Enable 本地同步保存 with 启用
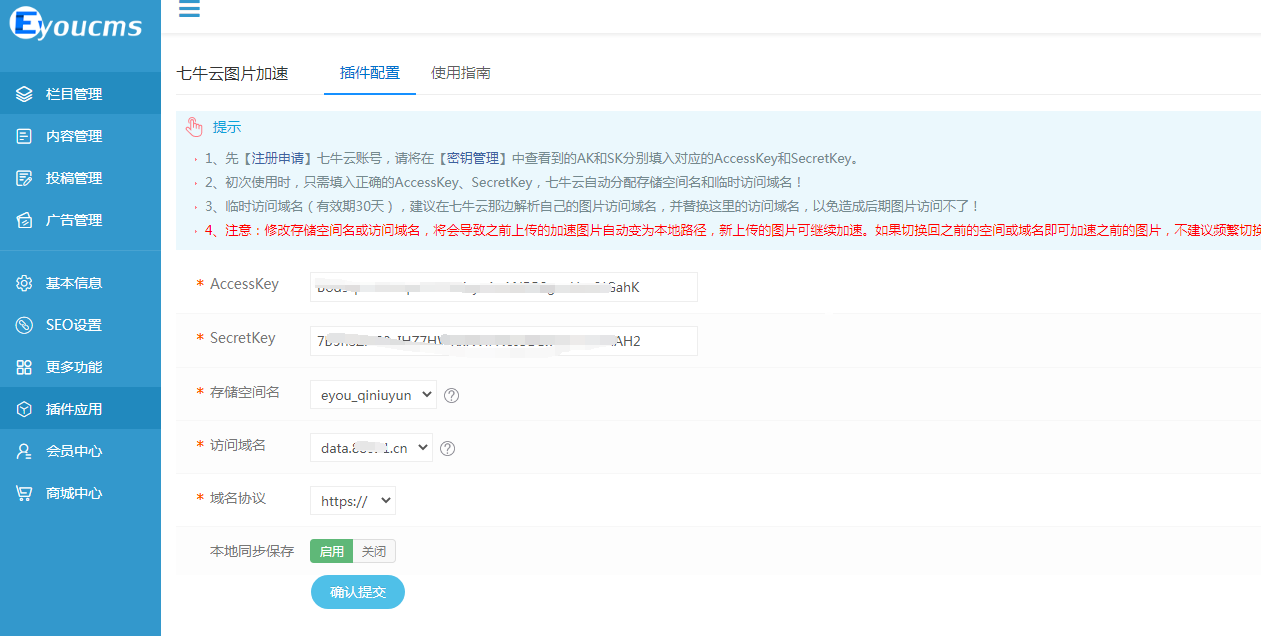The width and height of the screenshot is (1261, 636). tap(332, 551)
